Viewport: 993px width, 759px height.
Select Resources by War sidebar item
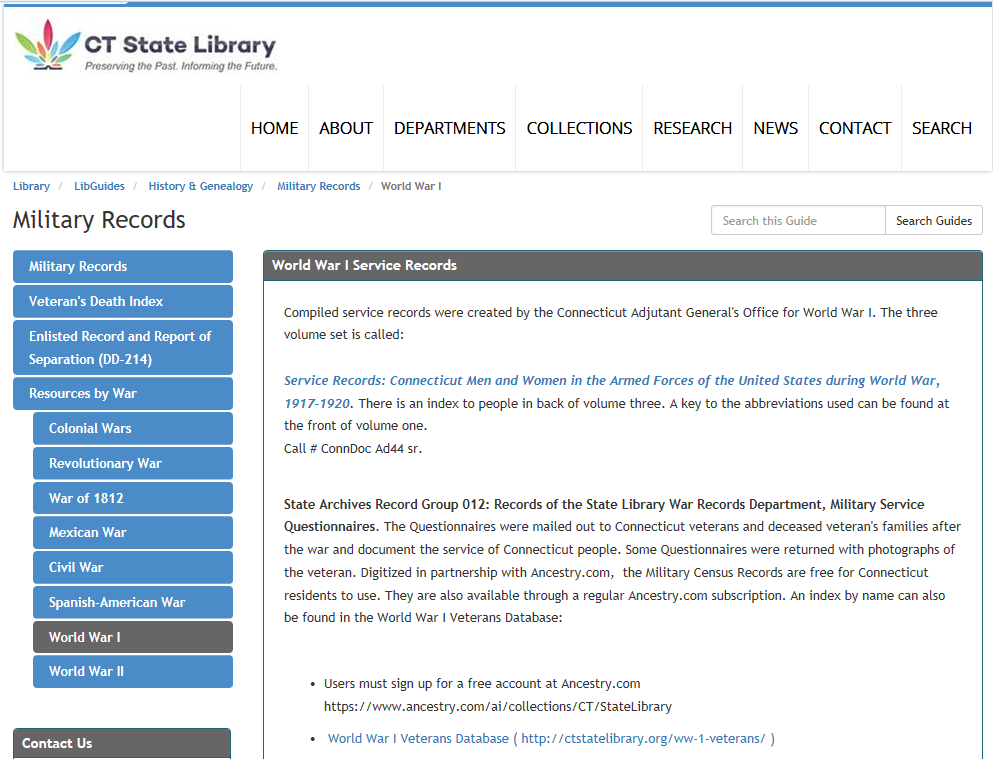[123, 393]
